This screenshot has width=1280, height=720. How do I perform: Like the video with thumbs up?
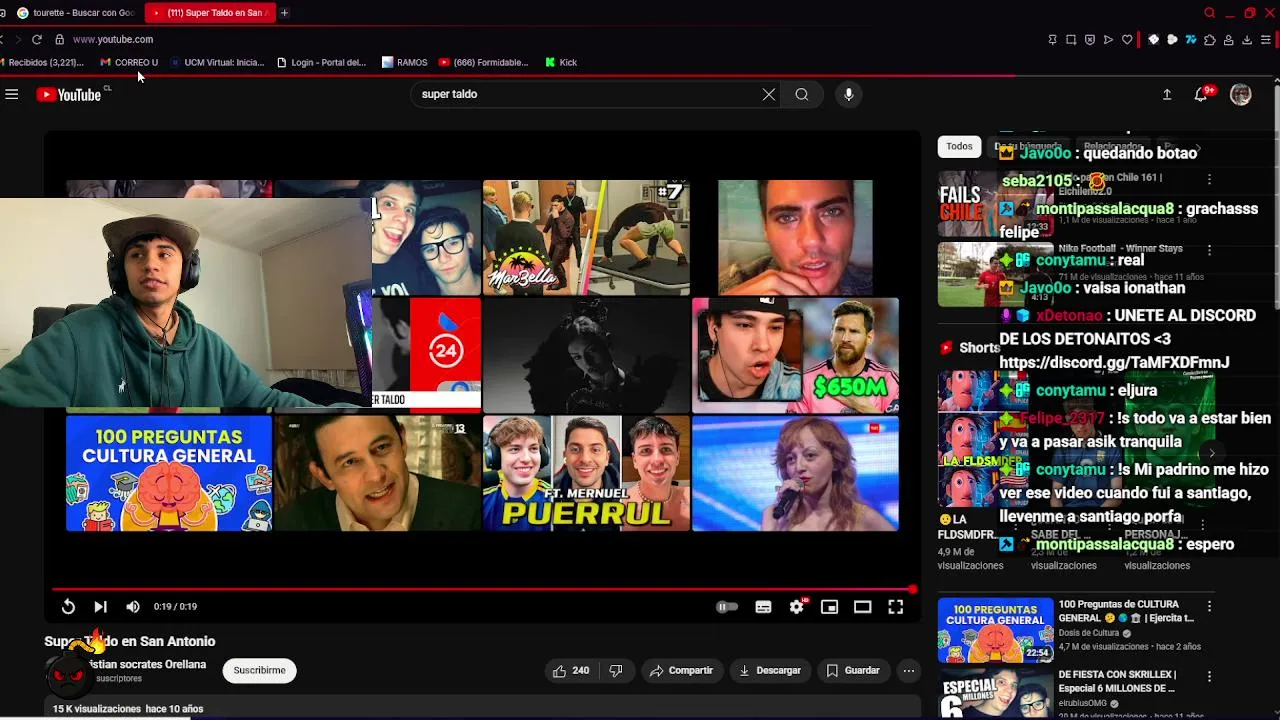[x=571, y=671]
